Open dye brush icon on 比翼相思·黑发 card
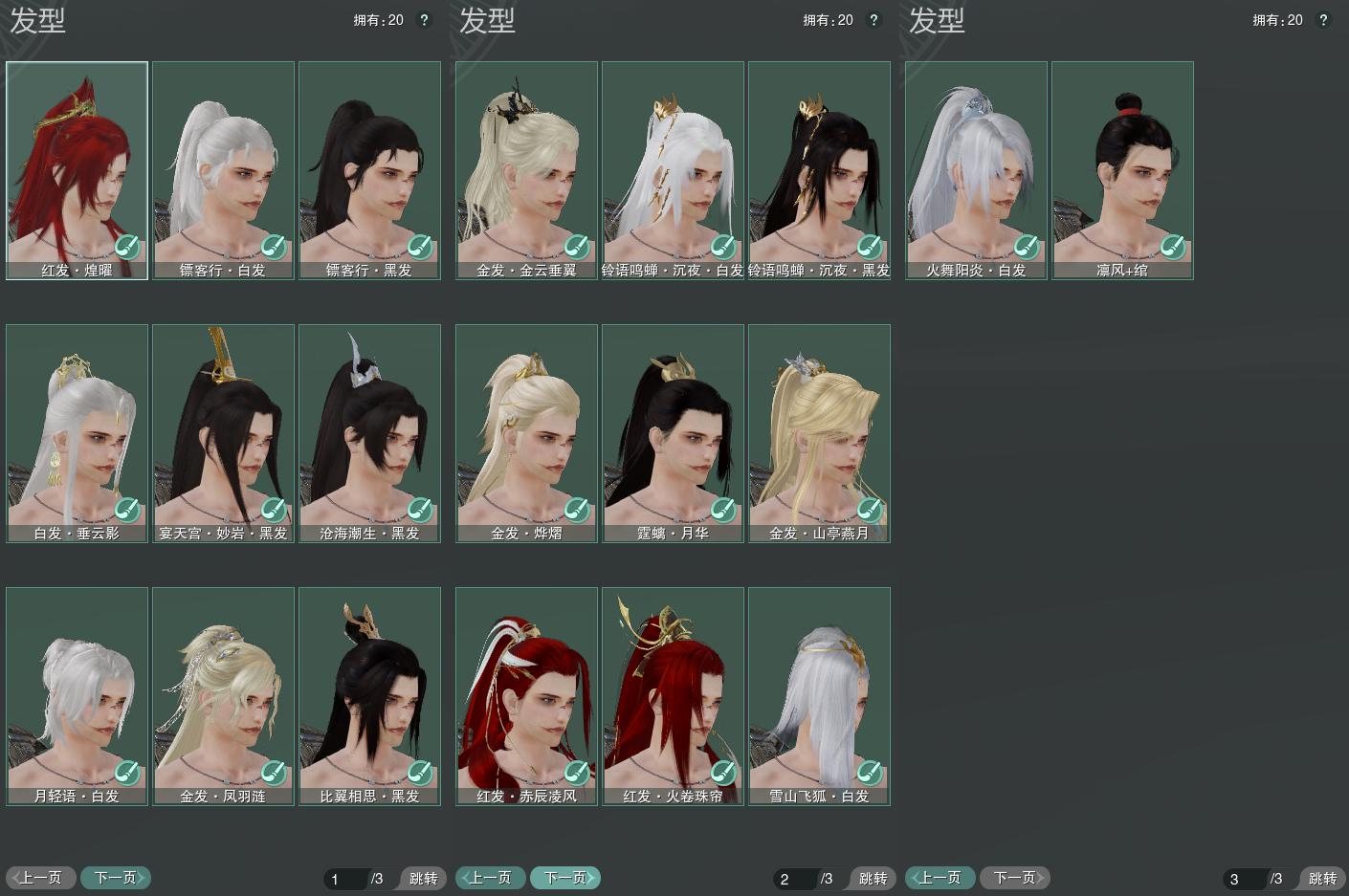This screenshot has width=1349, height=896. pos(420,773)
